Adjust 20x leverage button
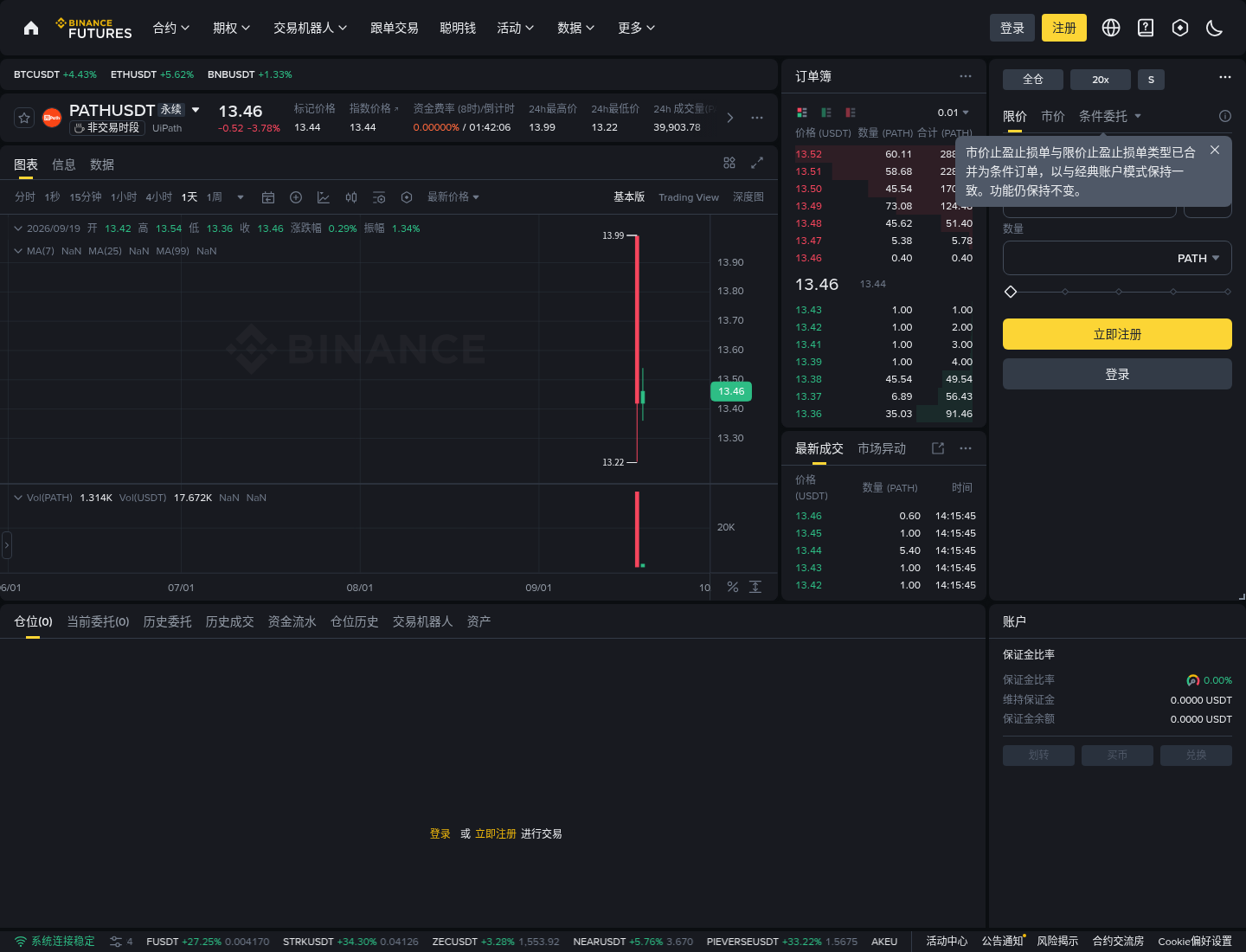1246x952 pixels. point(1101,80)
